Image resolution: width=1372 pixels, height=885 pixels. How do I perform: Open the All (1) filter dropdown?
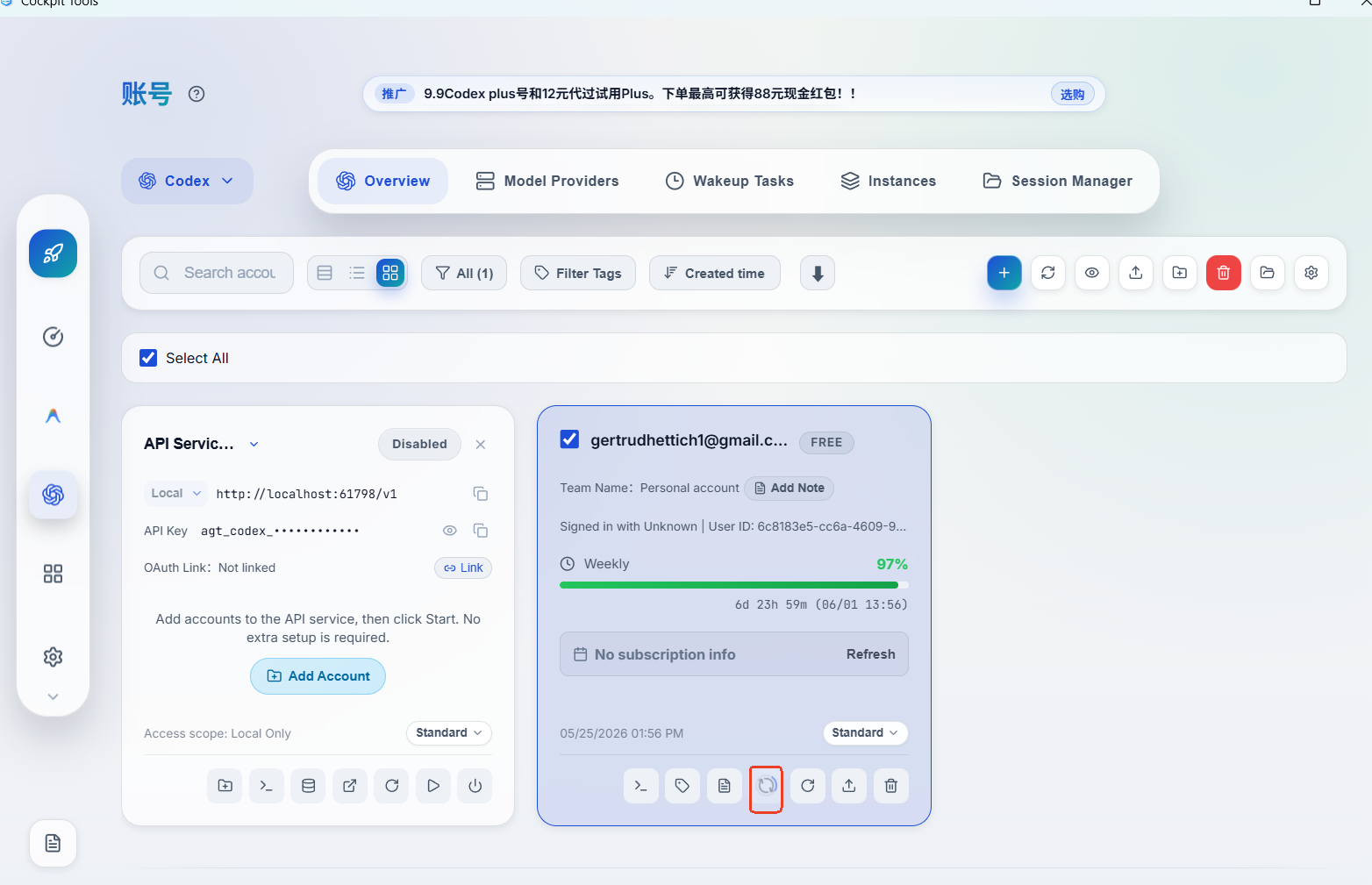pyautogui.click(x=464, y=273)
